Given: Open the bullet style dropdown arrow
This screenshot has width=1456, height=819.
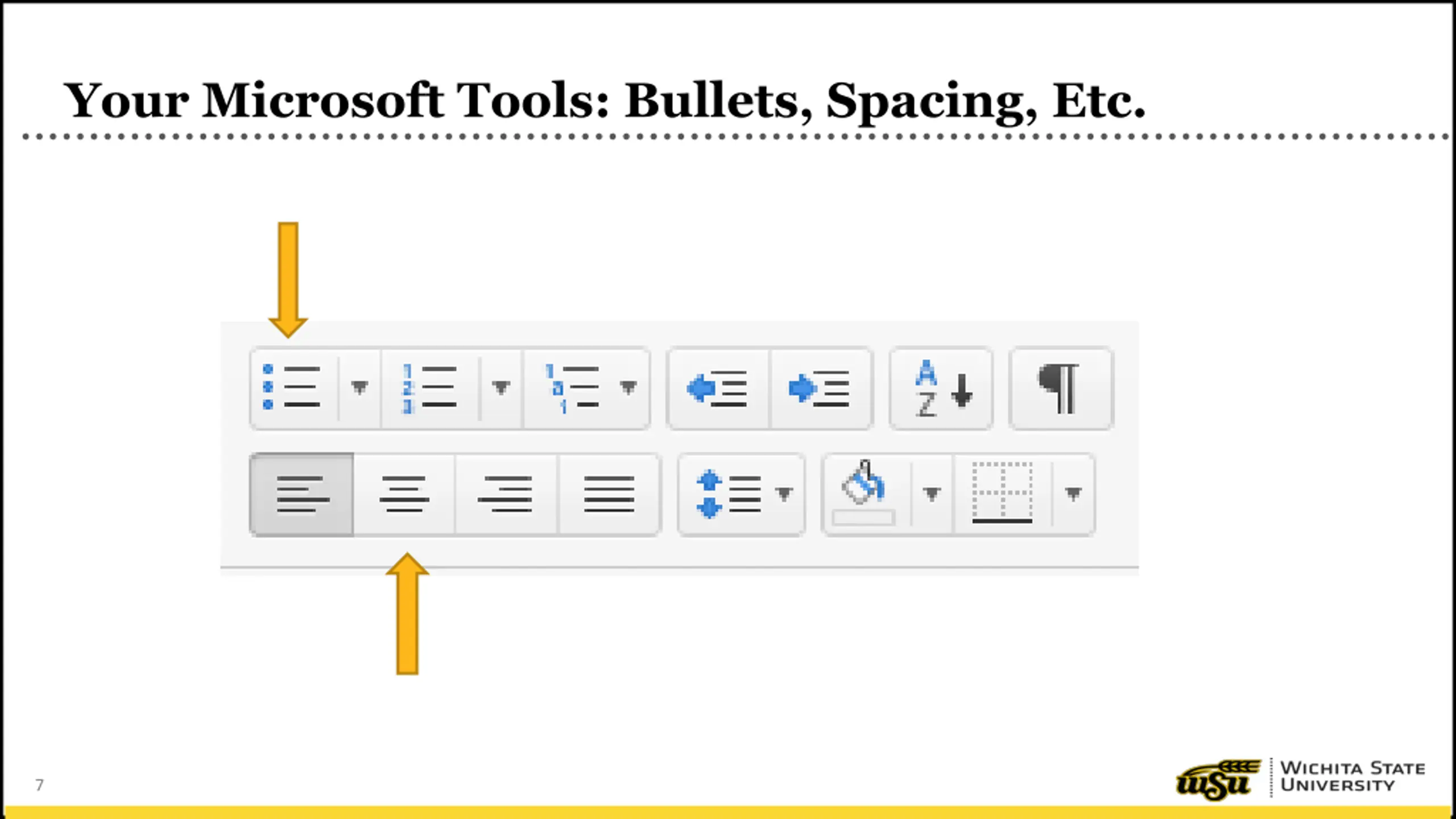Looking at the screenshot, I should point(359,388).
